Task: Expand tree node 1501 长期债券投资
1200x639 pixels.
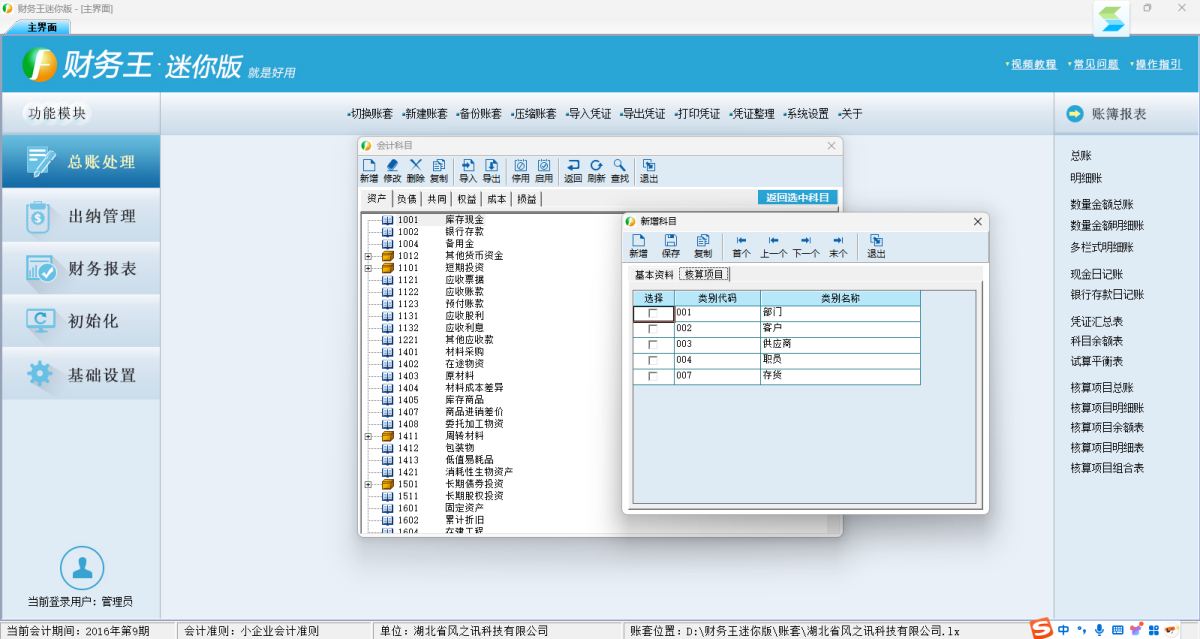Action: [x=368, y=484]
